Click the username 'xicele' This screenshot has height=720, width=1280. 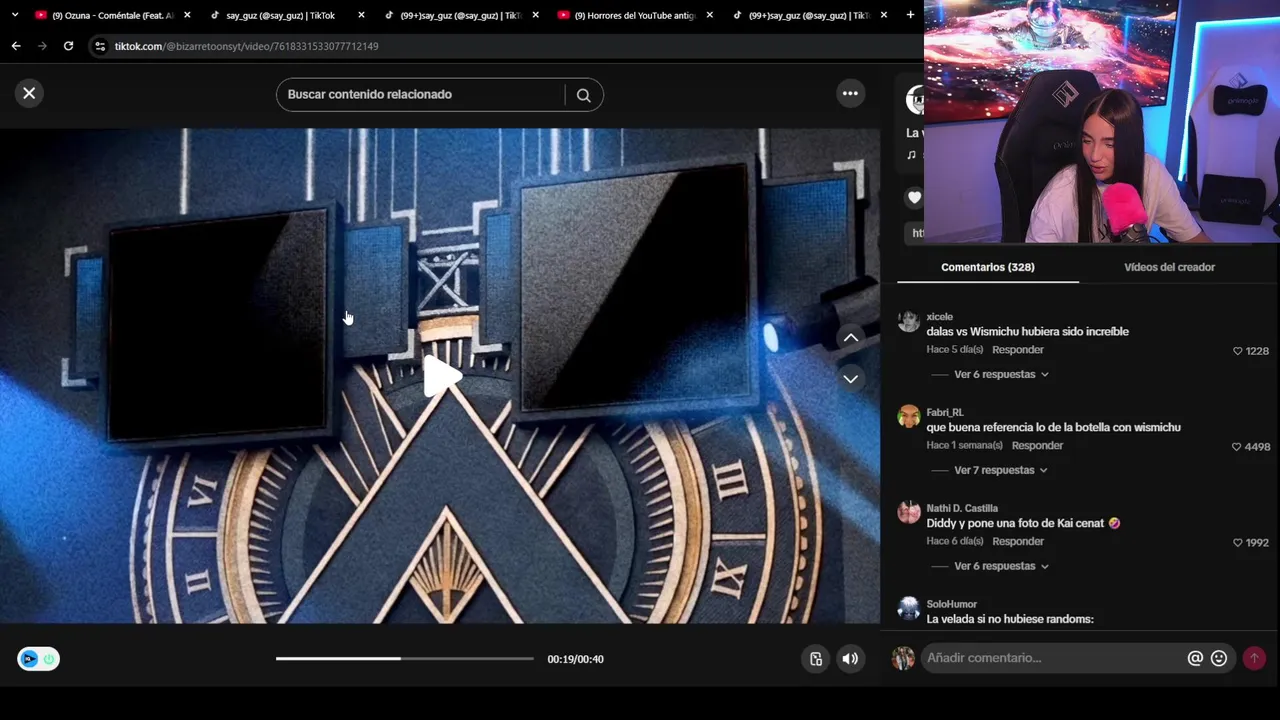click(x=939, y=317)
